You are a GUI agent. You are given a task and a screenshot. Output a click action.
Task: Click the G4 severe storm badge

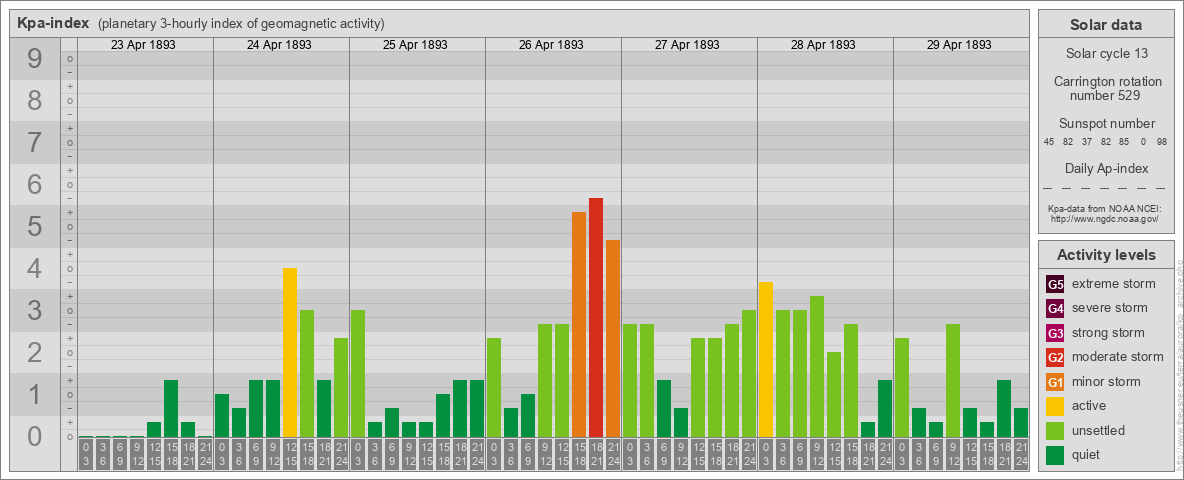[1055, 308]
